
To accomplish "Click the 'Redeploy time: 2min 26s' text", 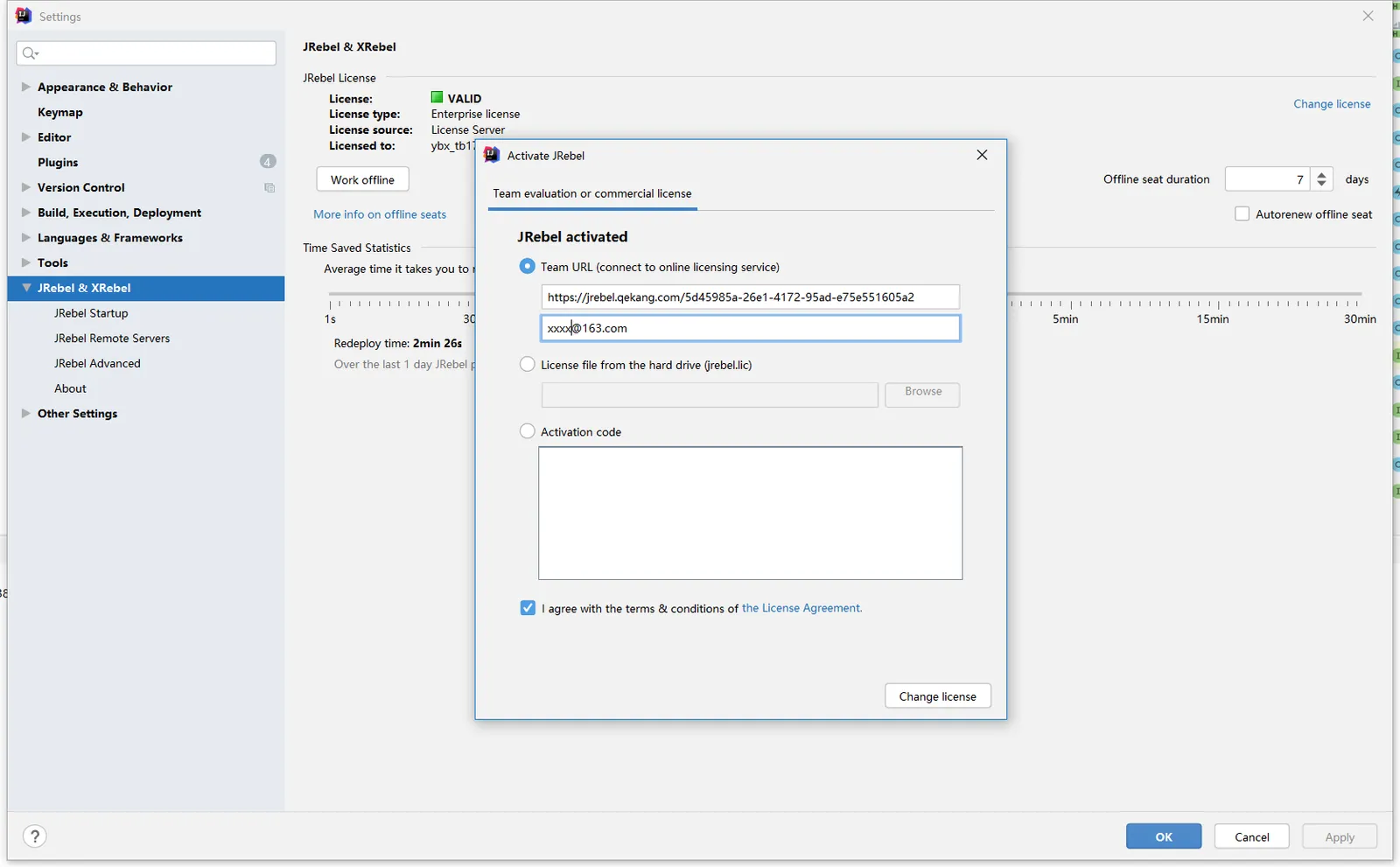I will click(x=397, y=343).
